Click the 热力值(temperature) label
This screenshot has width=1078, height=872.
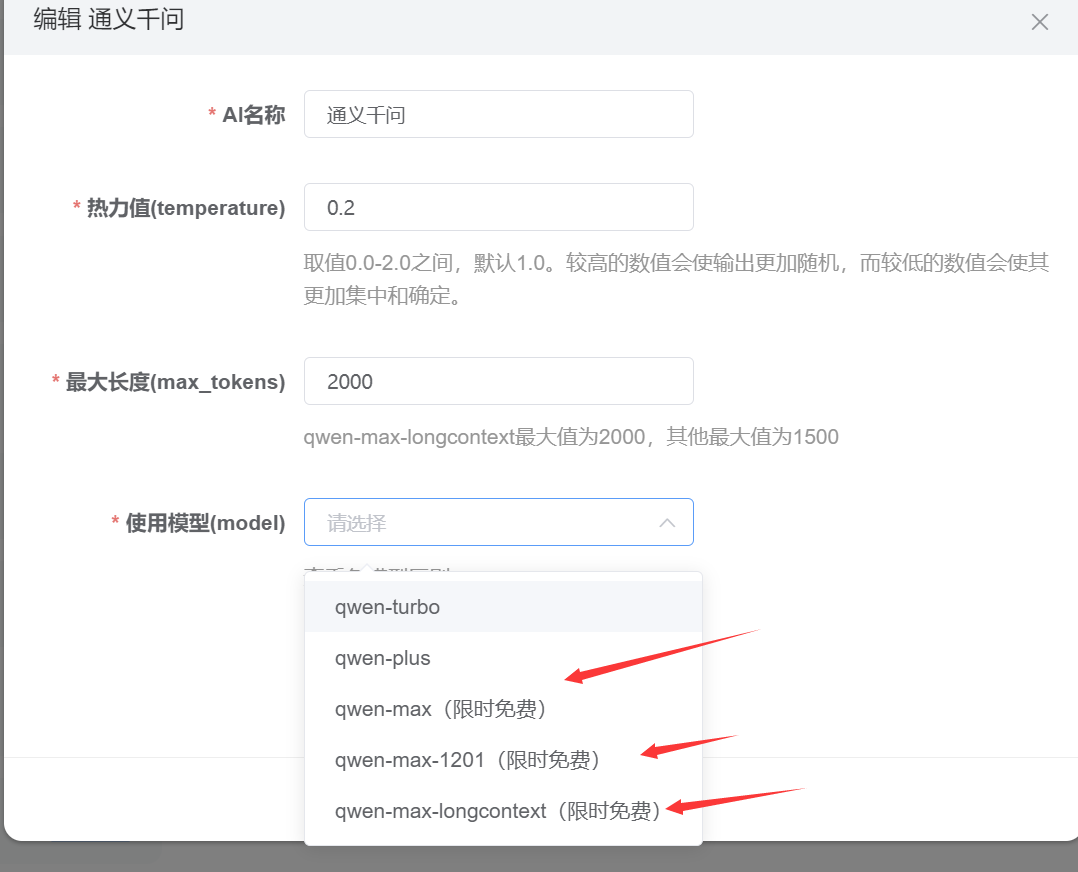click(186, 208)
